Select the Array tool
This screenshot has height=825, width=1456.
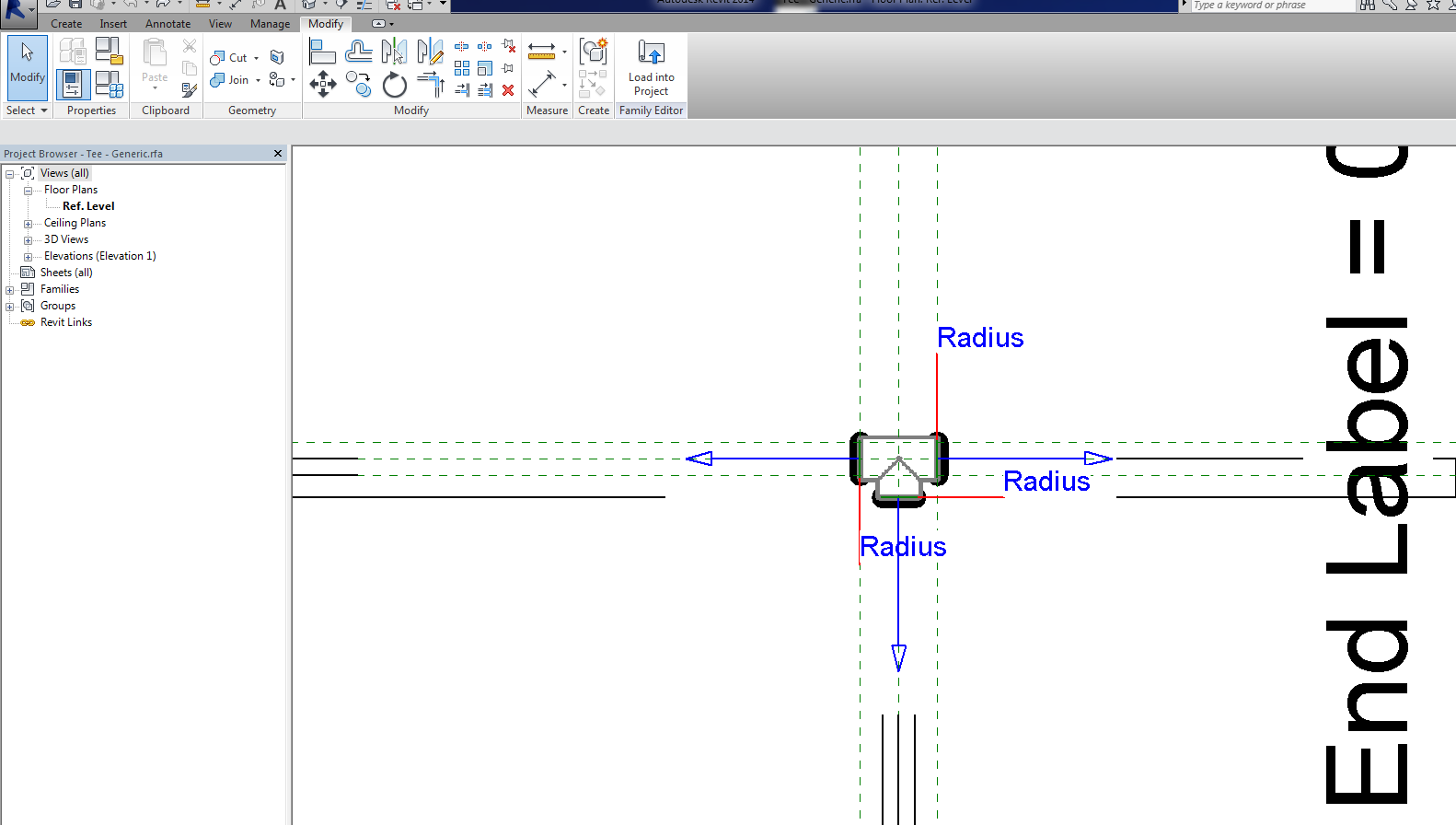coord(462,68)
